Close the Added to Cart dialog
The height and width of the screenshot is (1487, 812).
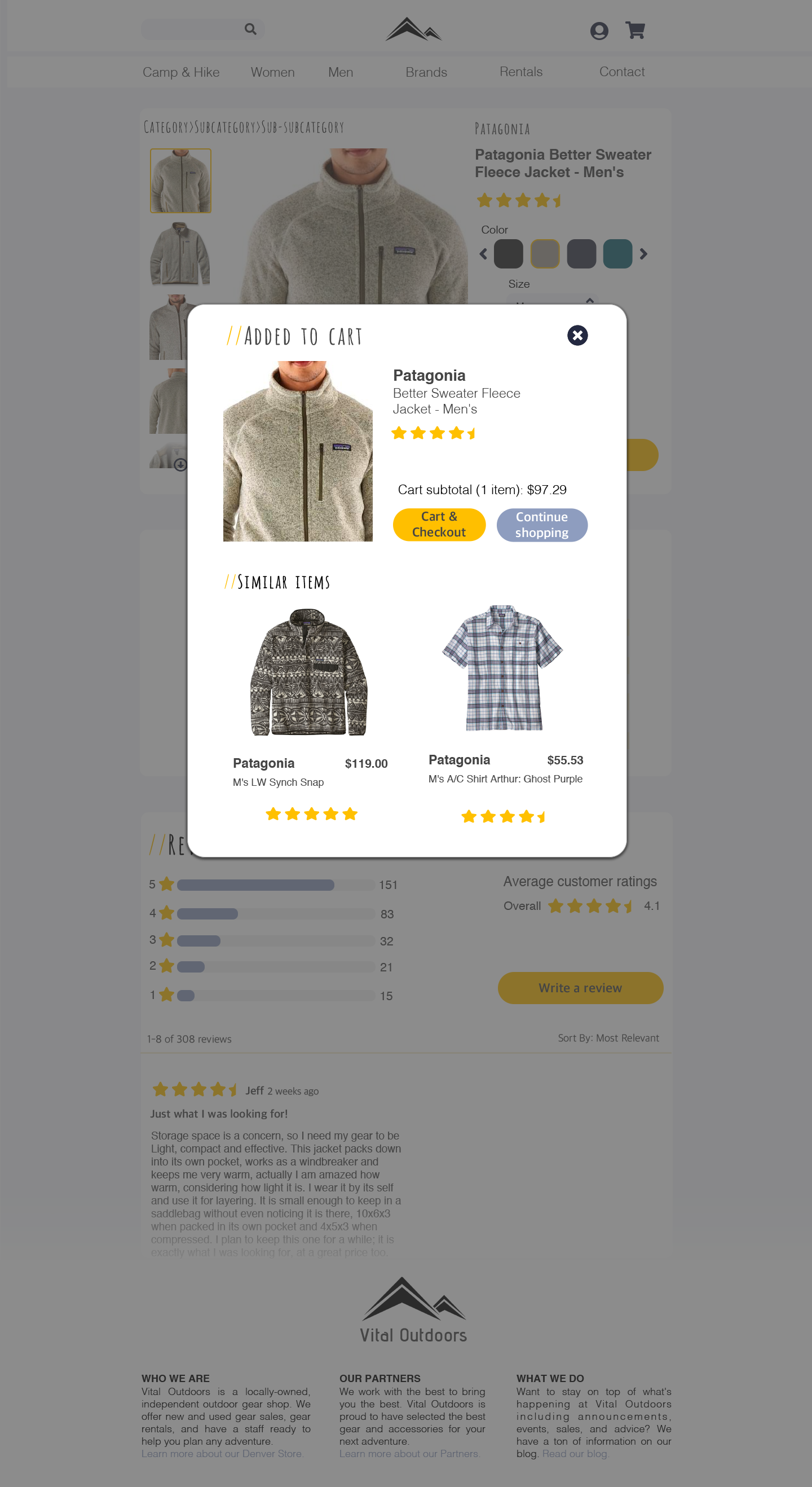click(577, 336)
